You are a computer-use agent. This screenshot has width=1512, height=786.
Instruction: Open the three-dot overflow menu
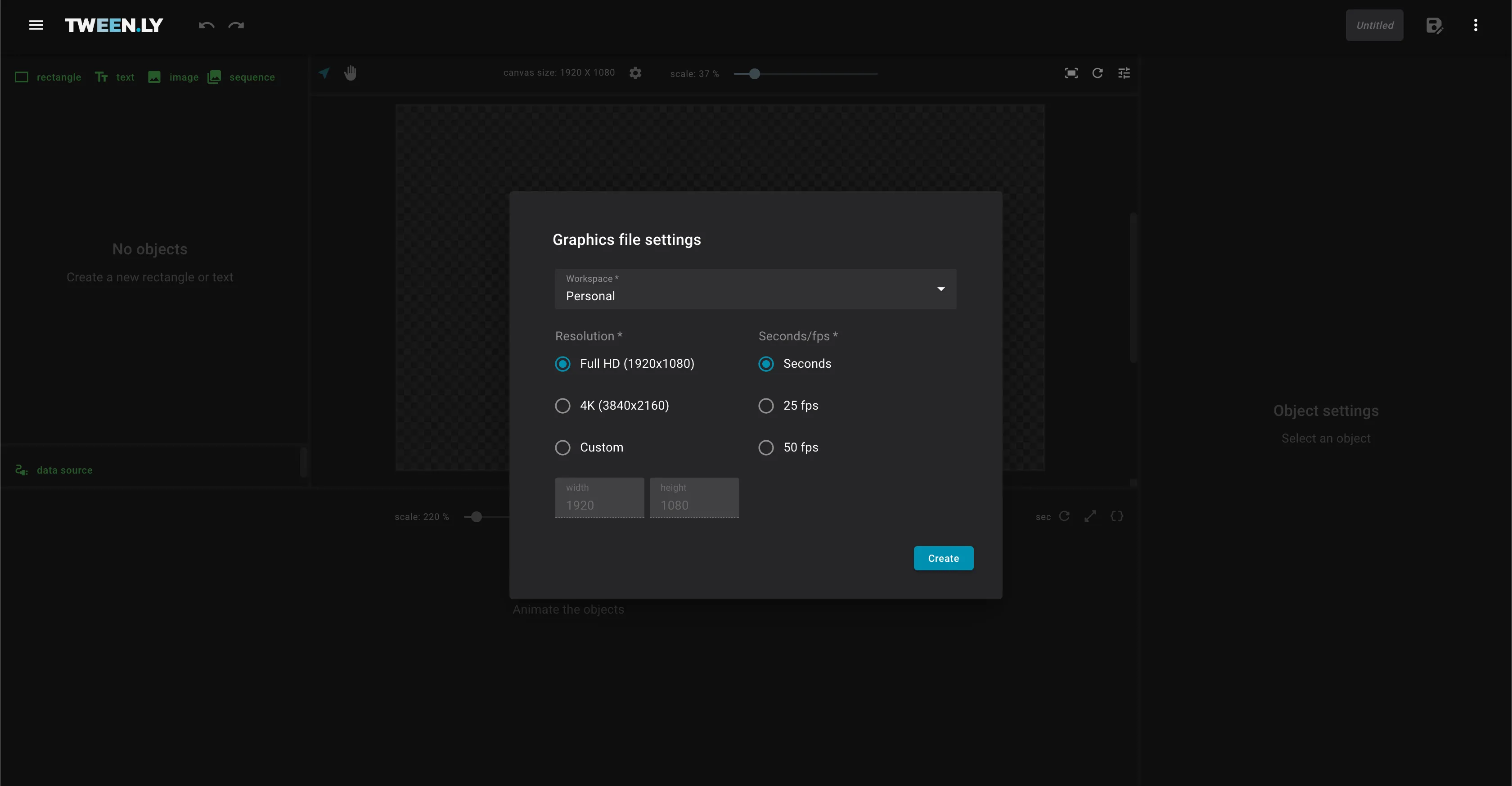pos(1476,25)
